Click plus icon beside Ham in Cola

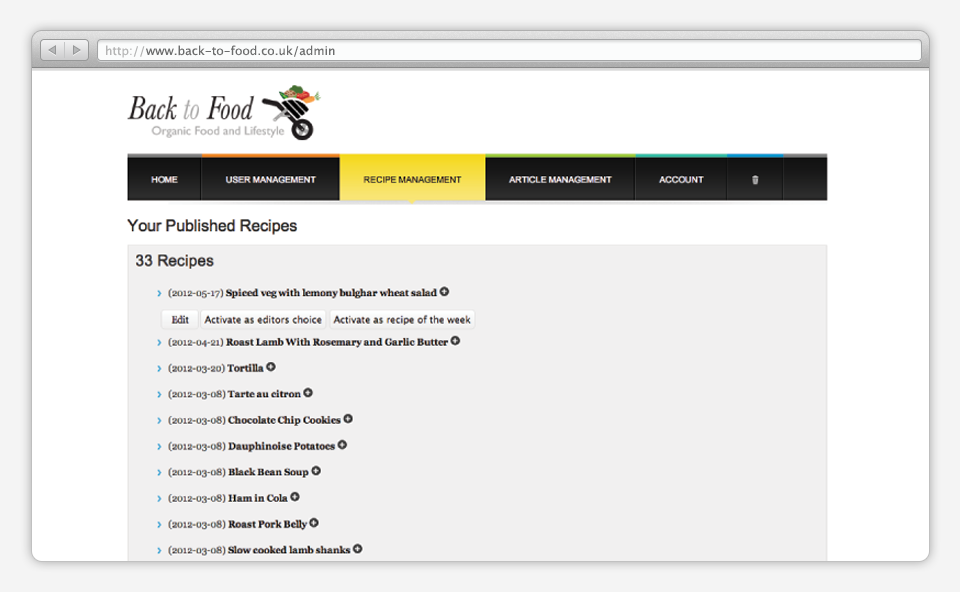click(x=295, y=497)
